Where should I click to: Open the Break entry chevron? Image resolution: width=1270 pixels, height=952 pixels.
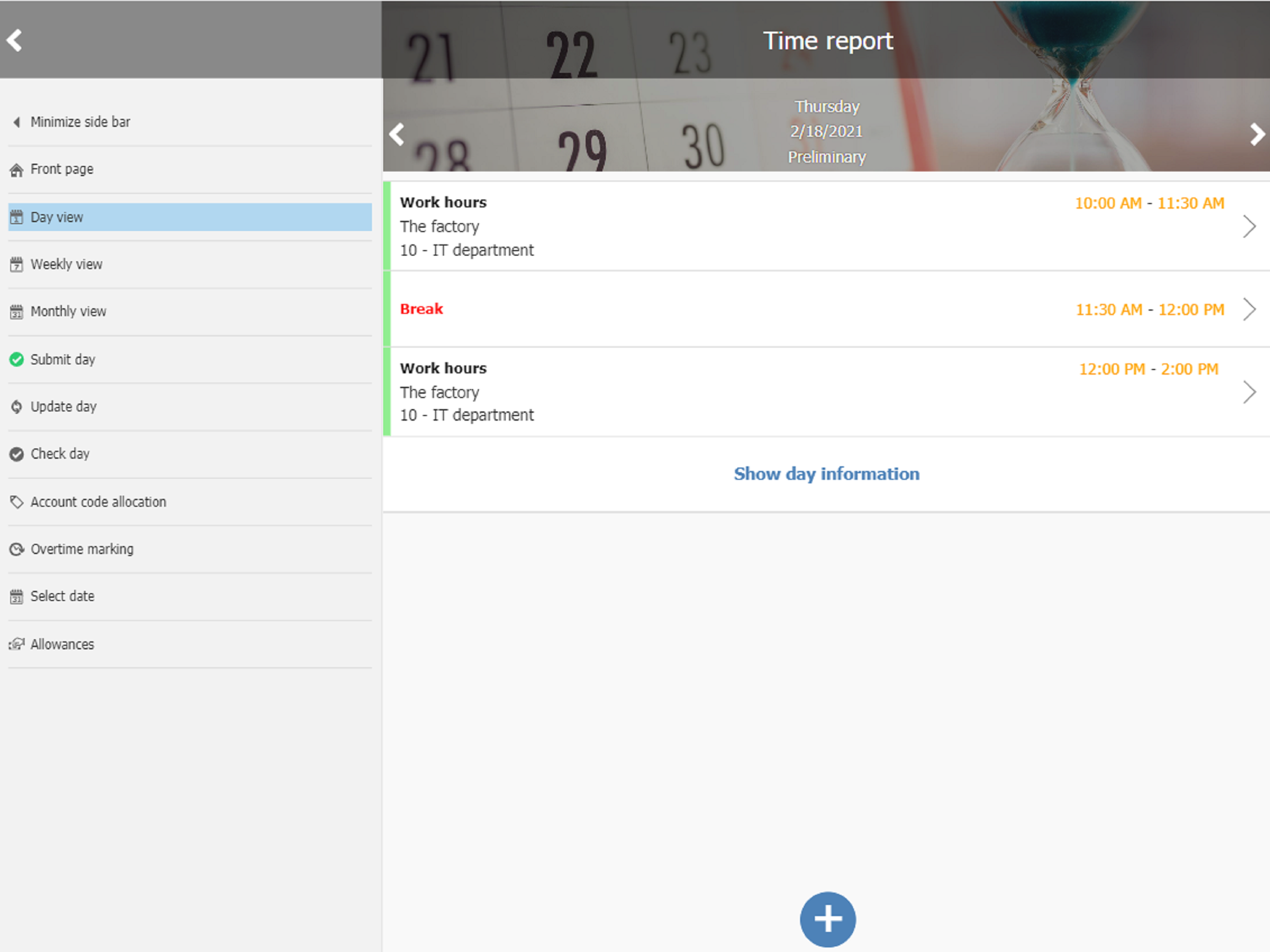coord(1249,310)
